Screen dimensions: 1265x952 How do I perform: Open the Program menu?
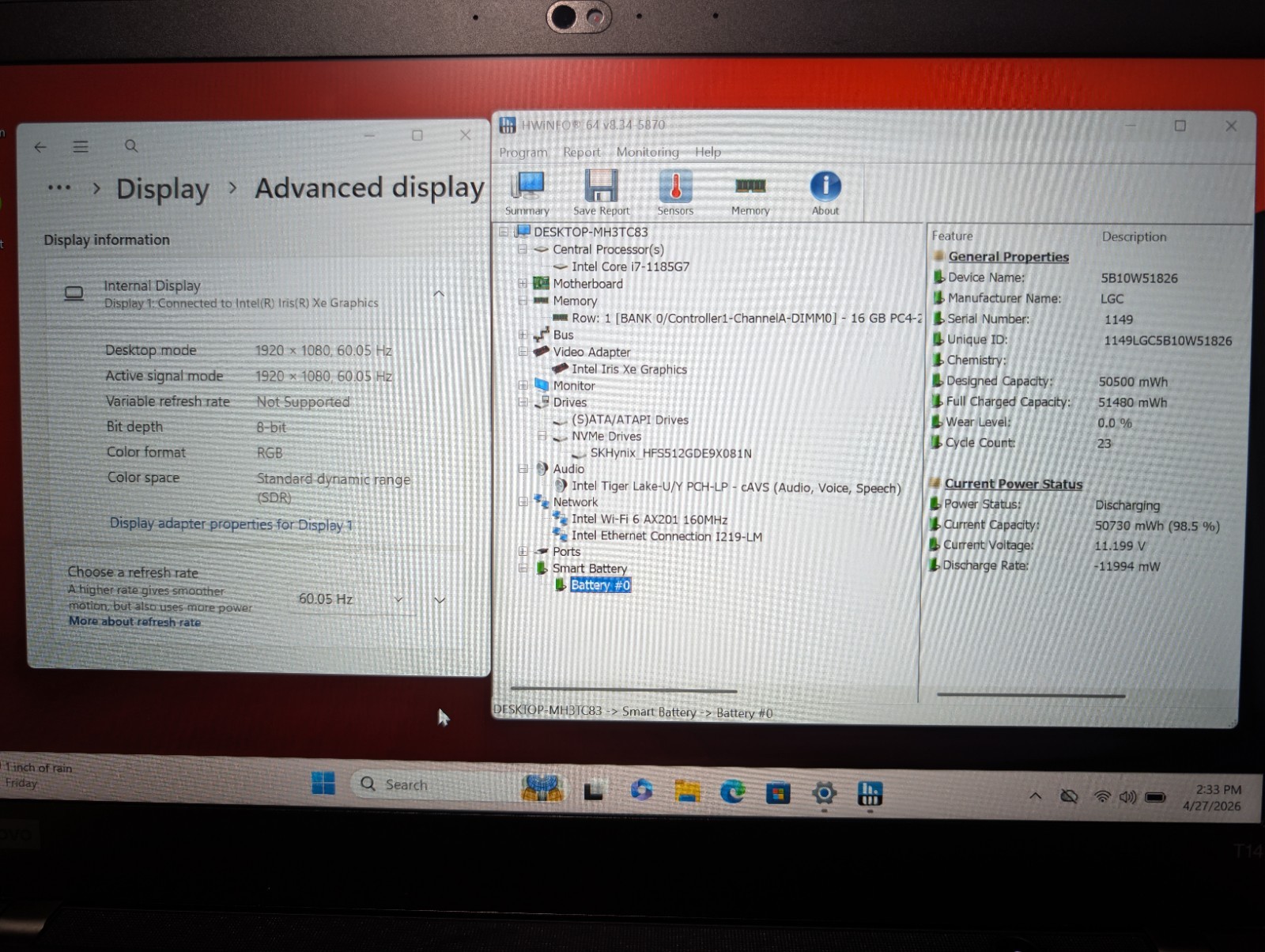tap(523, 152)
